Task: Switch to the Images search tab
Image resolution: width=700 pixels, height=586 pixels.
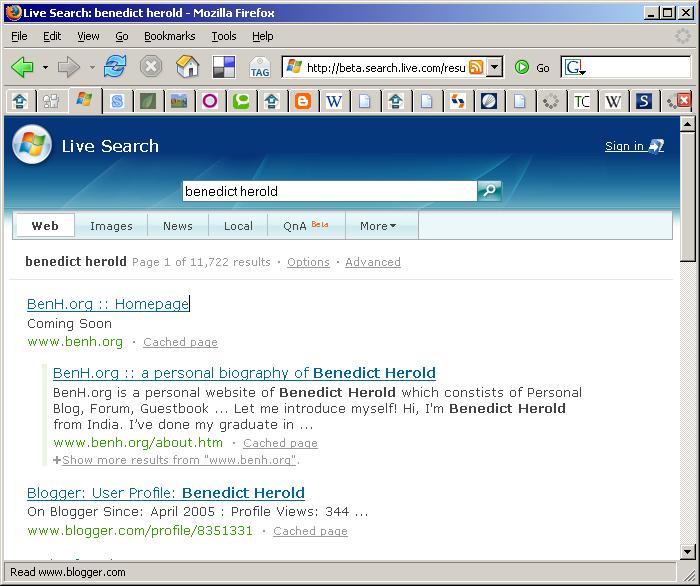Action: click(x=111, y=226)
